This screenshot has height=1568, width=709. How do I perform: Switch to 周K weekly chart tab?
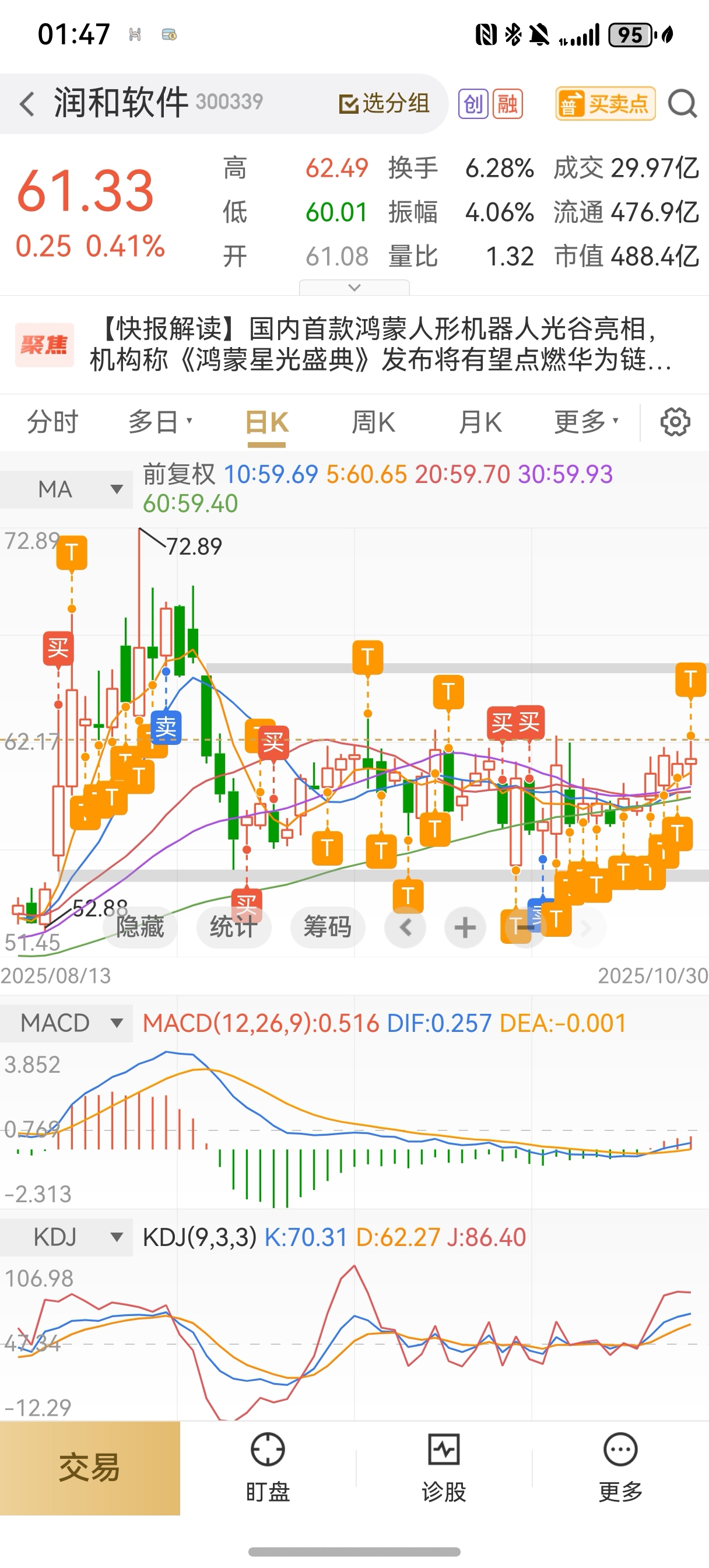374,422
